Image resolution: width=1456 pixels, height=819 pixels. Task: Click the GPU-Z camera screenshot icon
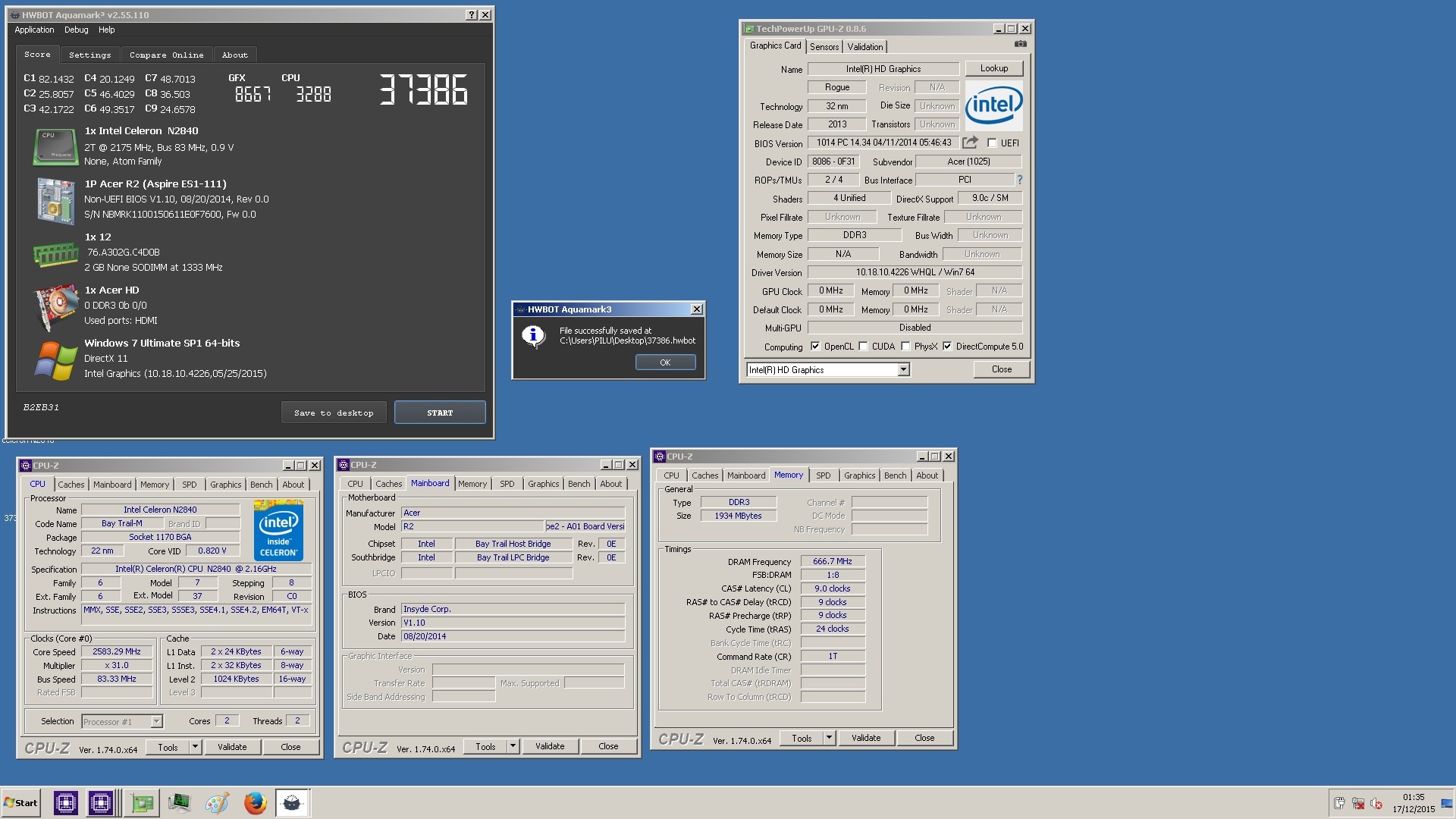coord(1021,44)
